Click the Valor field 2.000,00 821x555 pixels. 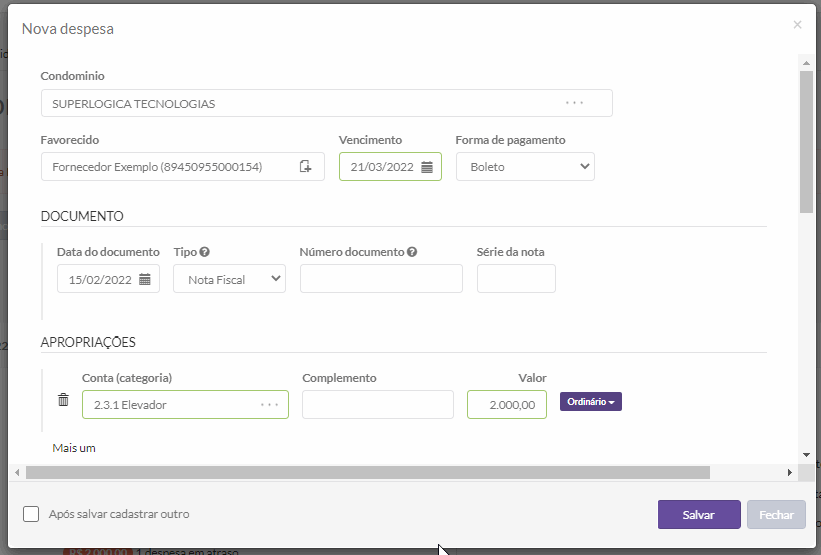(x=507, y=404)
